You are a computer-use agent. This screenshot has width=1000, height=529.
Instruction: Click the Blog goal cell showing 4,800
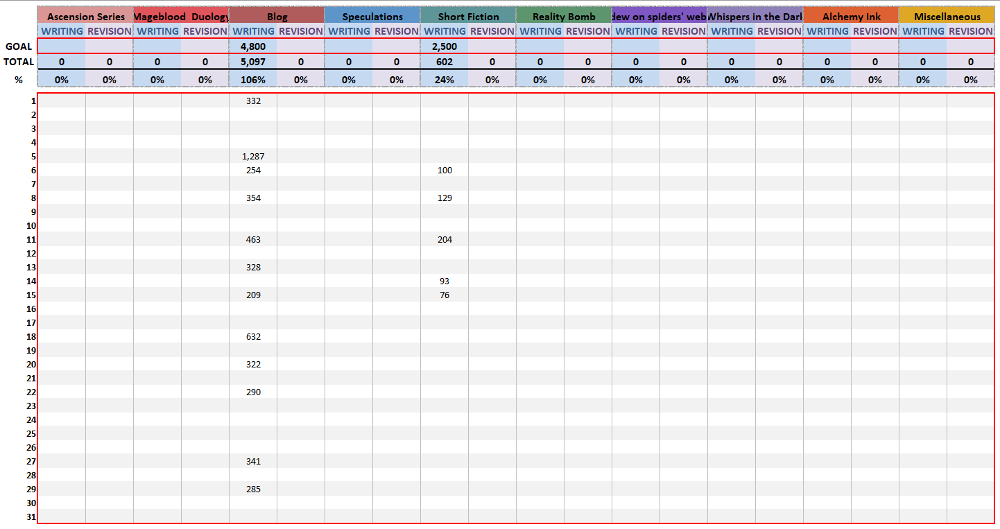pos(253,46)
